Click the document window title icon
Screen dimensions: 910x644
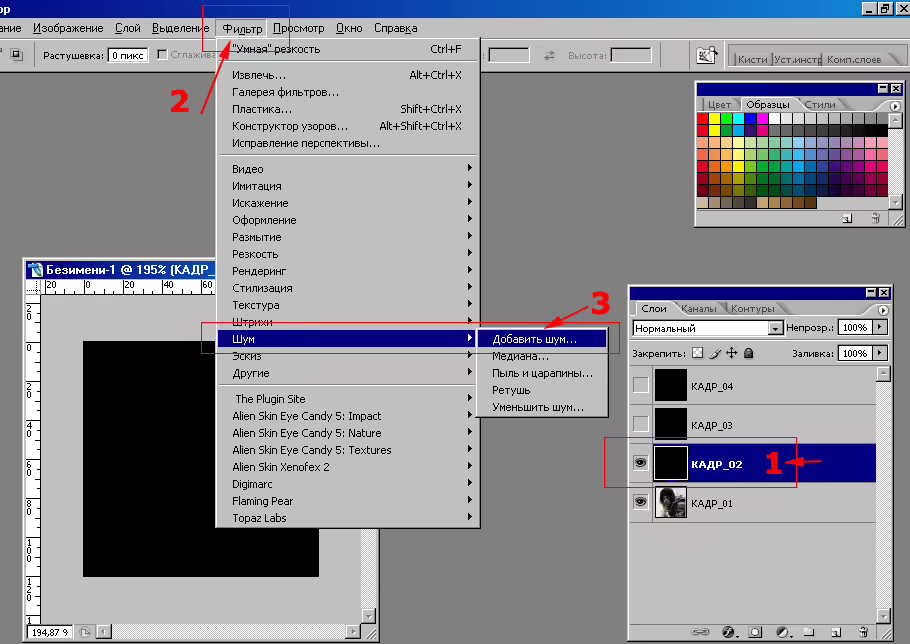36,270
